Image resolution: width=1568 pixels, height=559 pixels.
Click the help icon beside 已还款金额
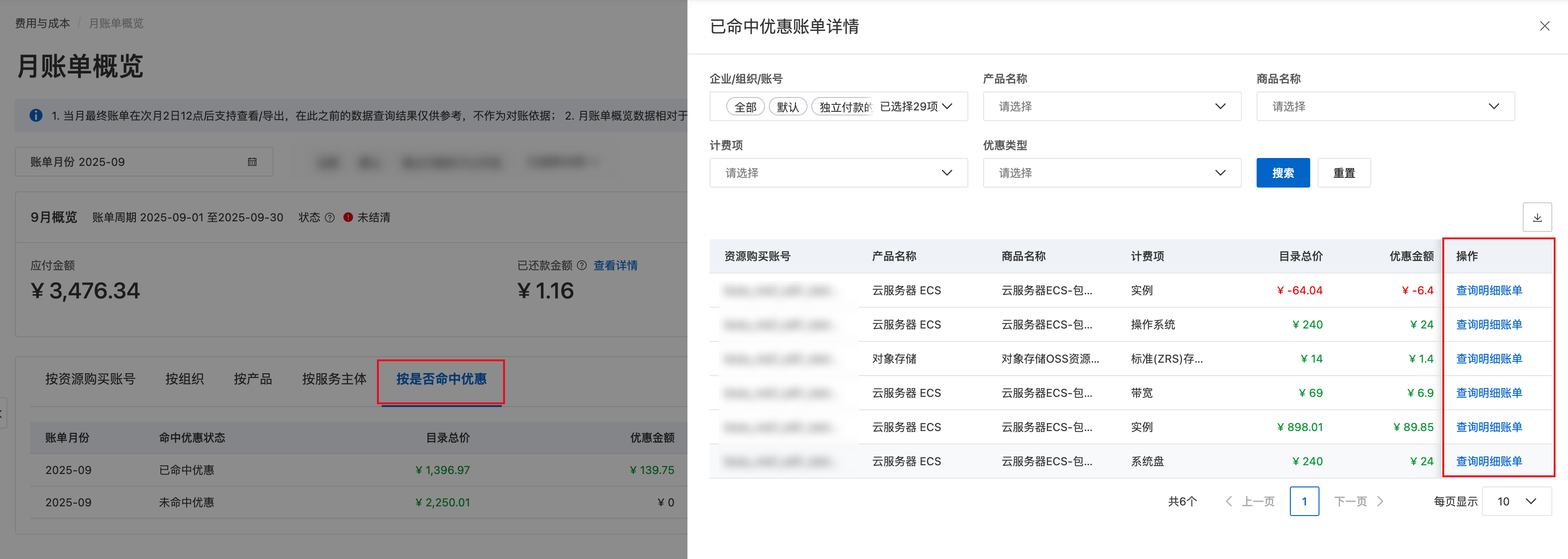pyautogui.click(x=582, y=266)
